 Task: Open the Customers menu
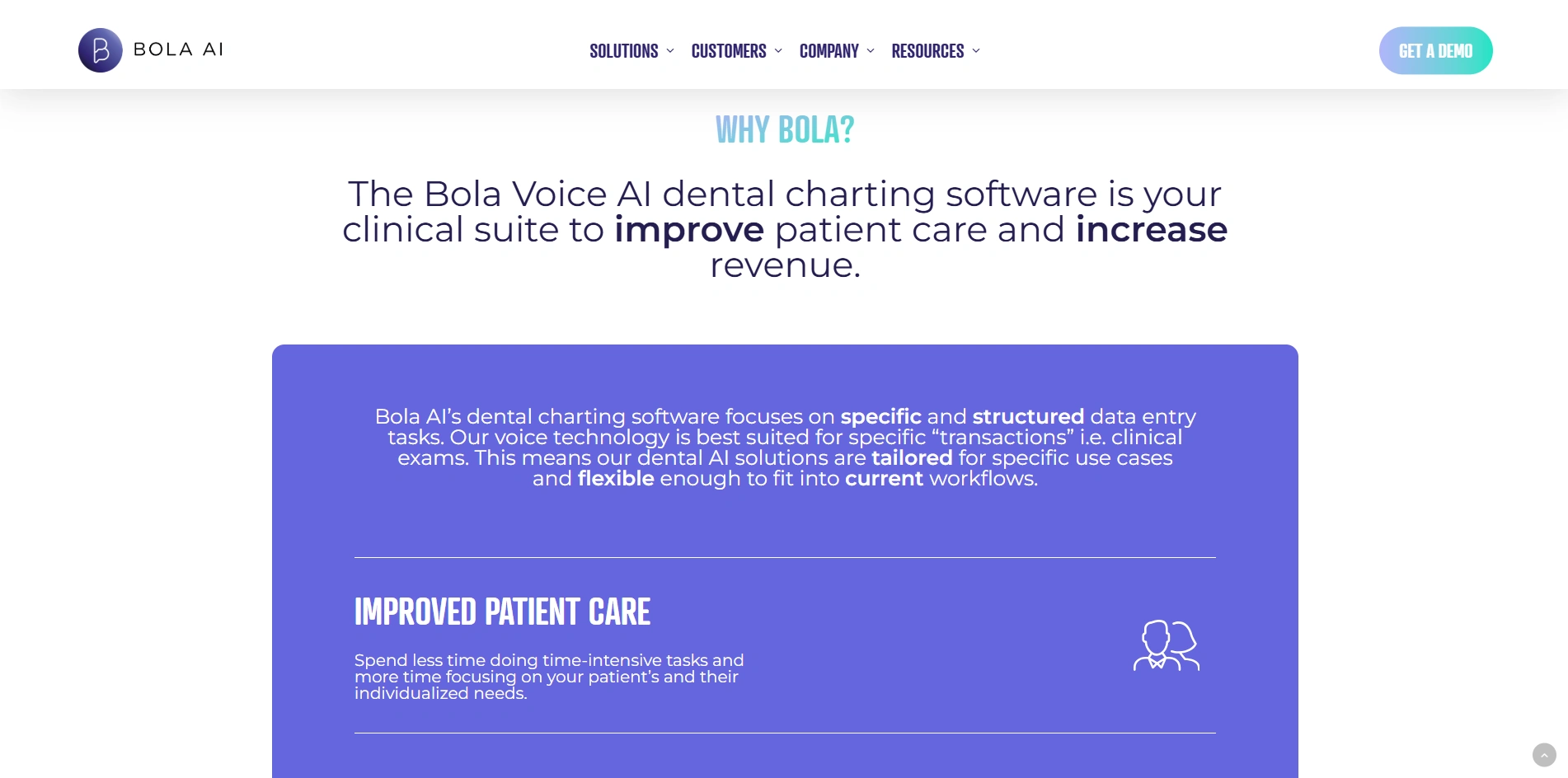coord(728,51)
